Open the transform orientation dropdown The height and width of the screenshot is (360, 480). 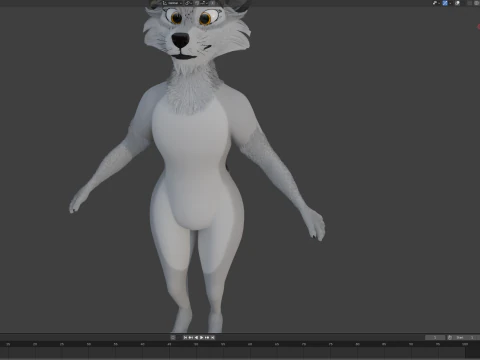173,3
